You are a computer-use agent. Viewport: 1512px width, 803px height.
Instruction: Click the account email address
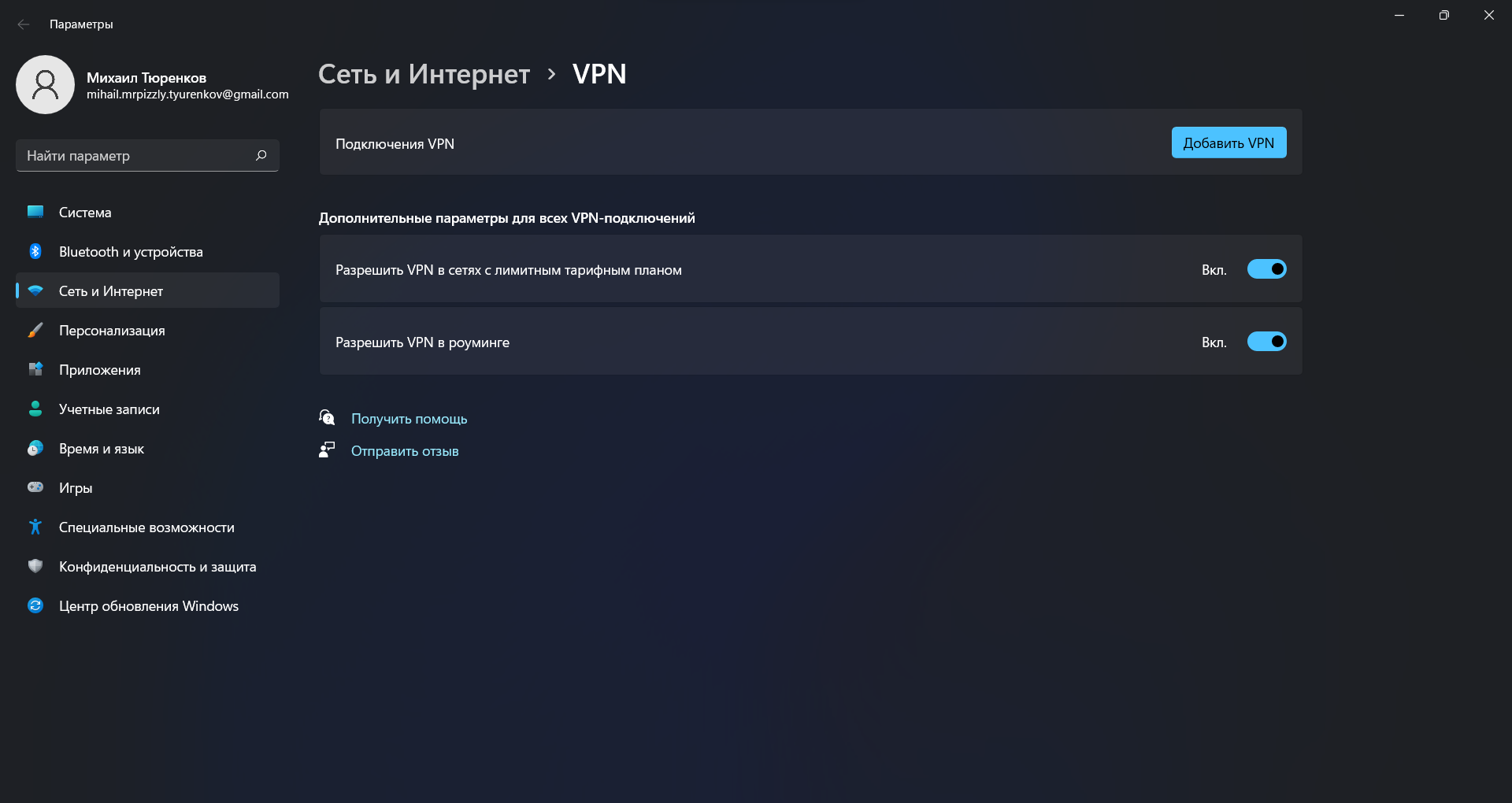(187, 94)
